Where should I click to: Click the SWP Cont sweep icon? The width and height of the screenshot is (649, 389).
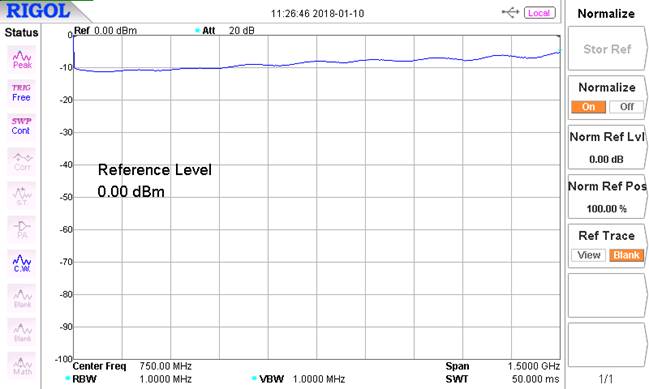(22, 126)
